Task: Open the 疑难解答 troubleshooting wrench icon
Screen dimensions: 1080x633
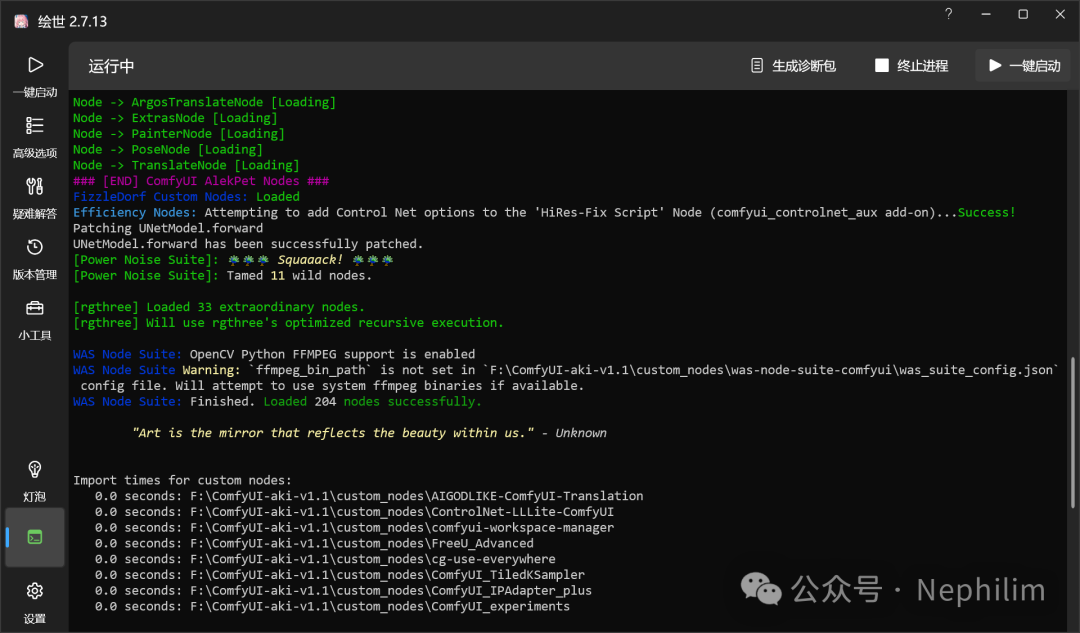Action: [35, 187]
